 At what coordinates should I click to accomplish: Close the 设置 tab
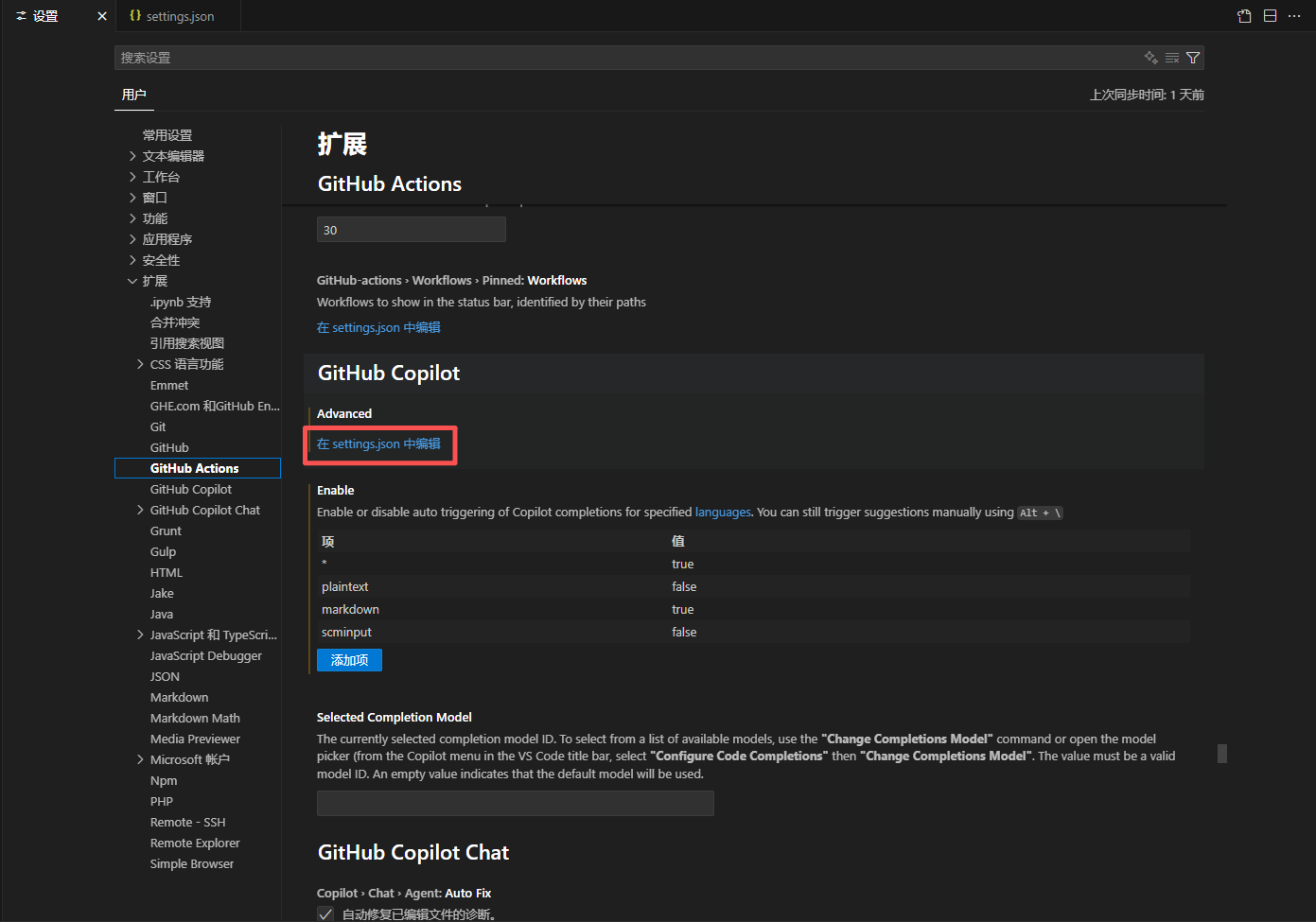tap(102, 16)
